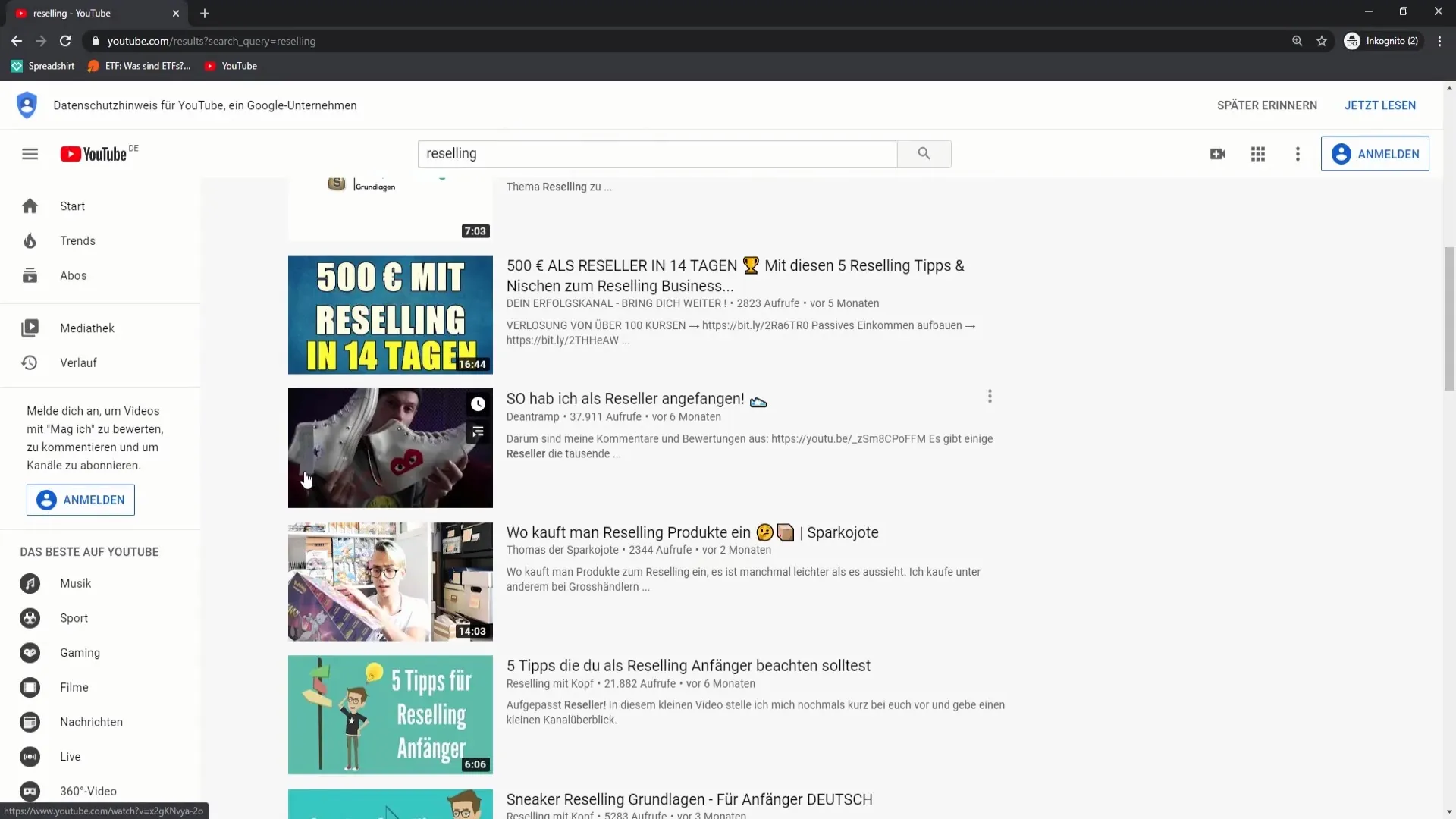This screenshot has height=819, width=1456.
Task: Open Sparkojote video thumbnail
Action: point(391,582)
